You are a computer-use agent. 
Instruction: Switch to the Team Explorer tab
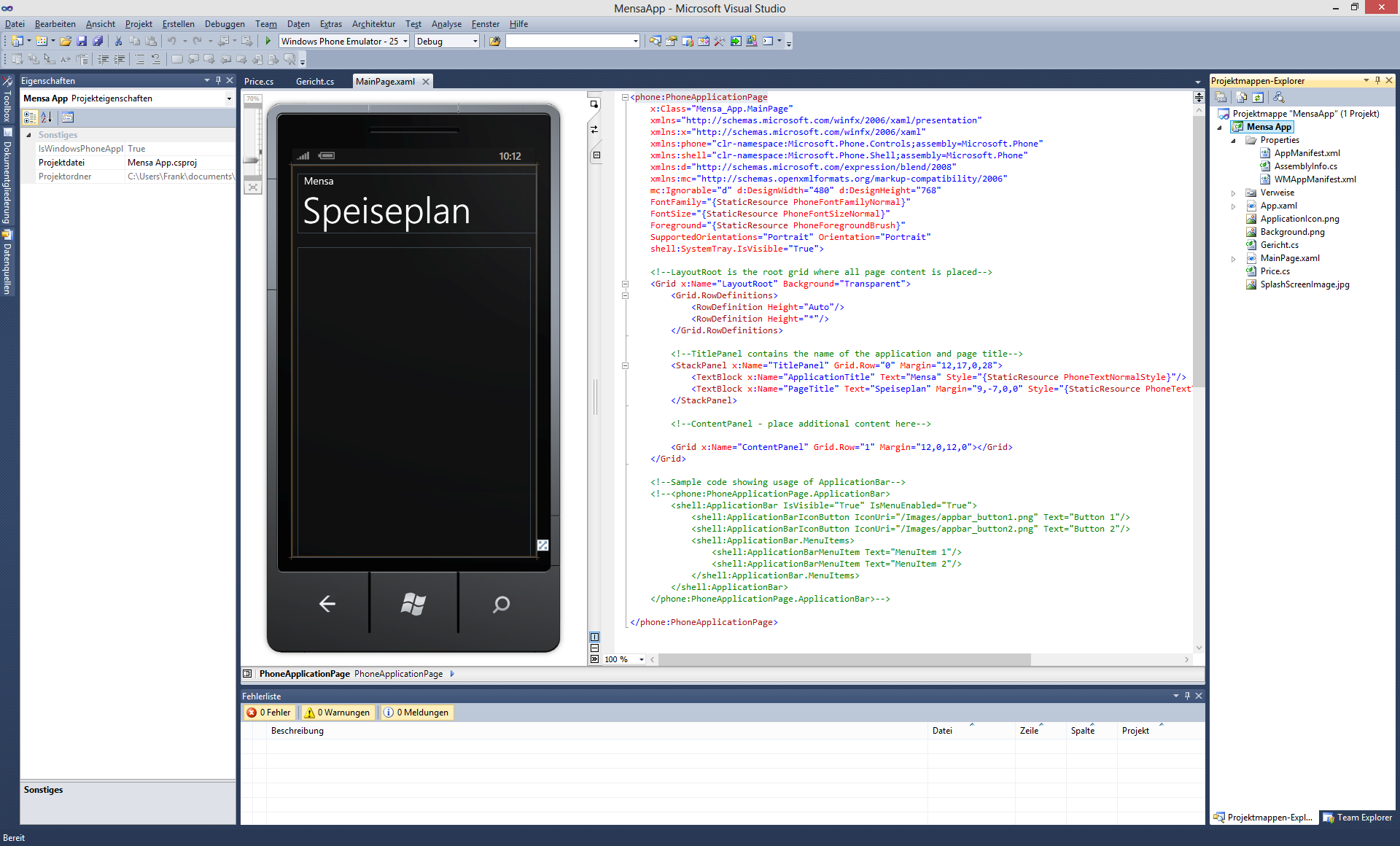tap(1358, 818)
